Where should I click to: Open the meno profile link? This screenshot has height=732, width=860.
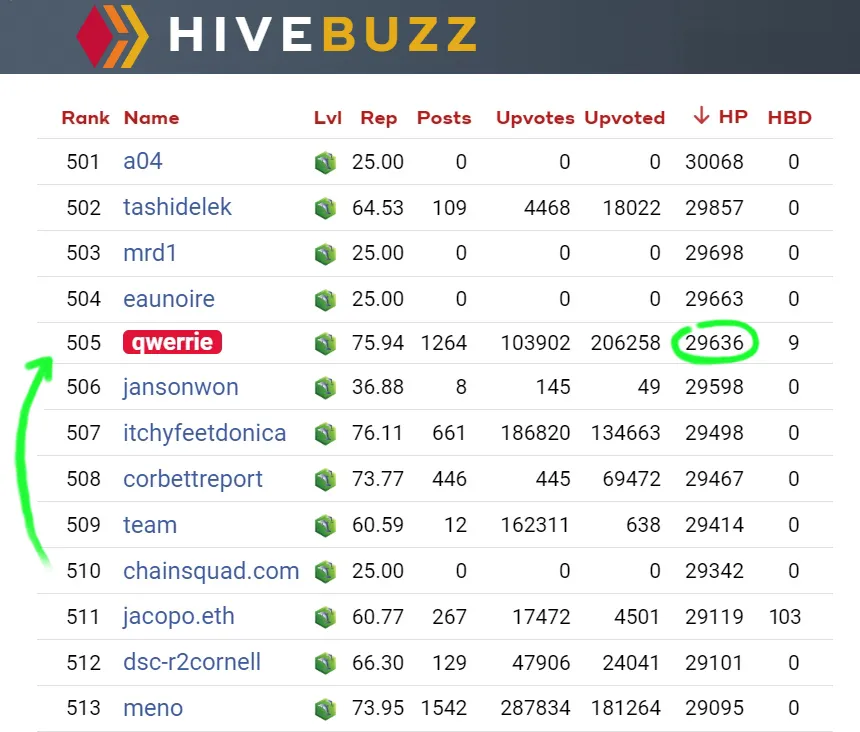[153, 708]
